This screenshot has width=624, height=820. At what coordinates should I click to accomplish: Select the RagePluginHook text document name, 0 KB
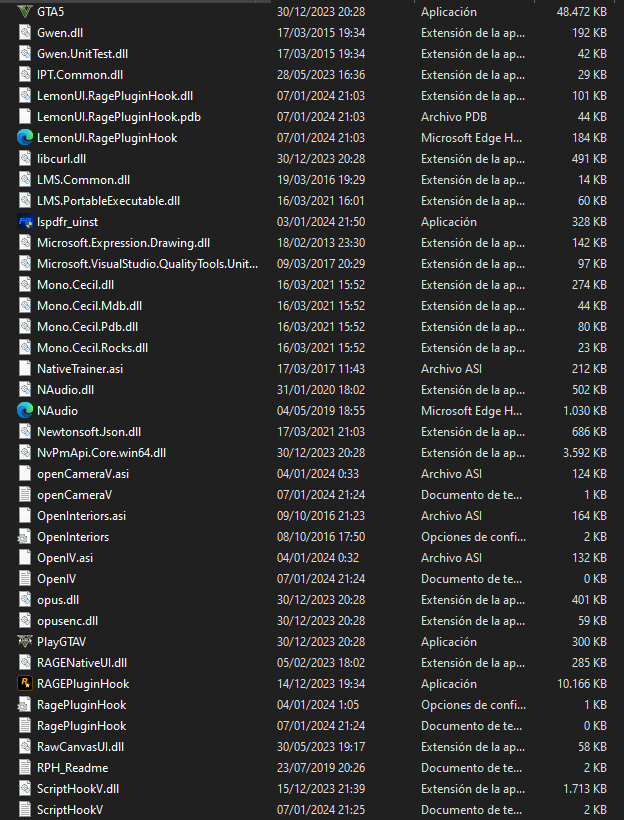[82, 726]
